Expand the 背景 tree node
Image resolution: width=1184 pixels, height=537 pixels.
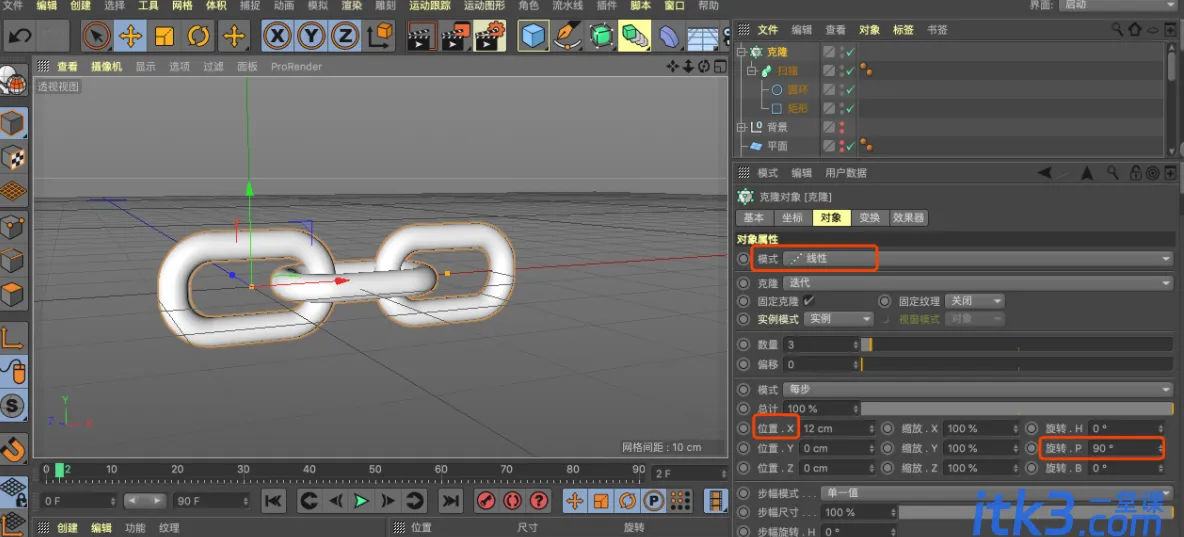pos(741,127)
